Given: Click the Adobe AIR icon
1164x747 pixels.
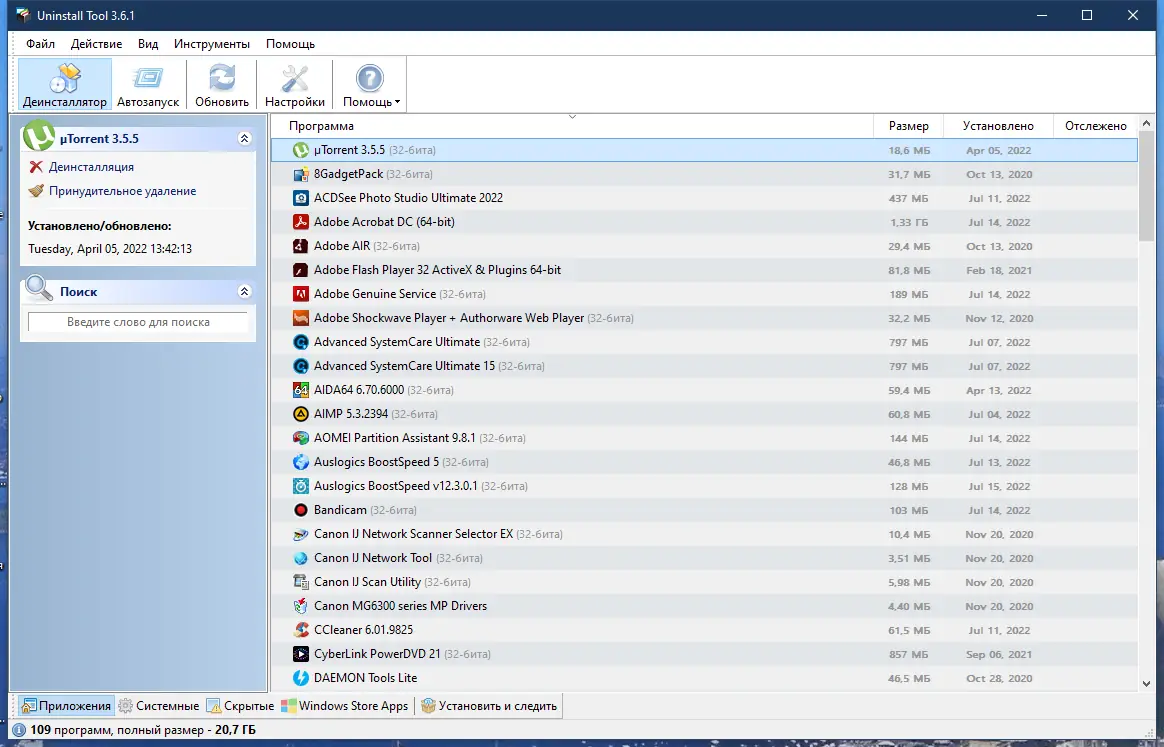Looking at the screenshot, I should pyautogui.click(x=301, y=246).
